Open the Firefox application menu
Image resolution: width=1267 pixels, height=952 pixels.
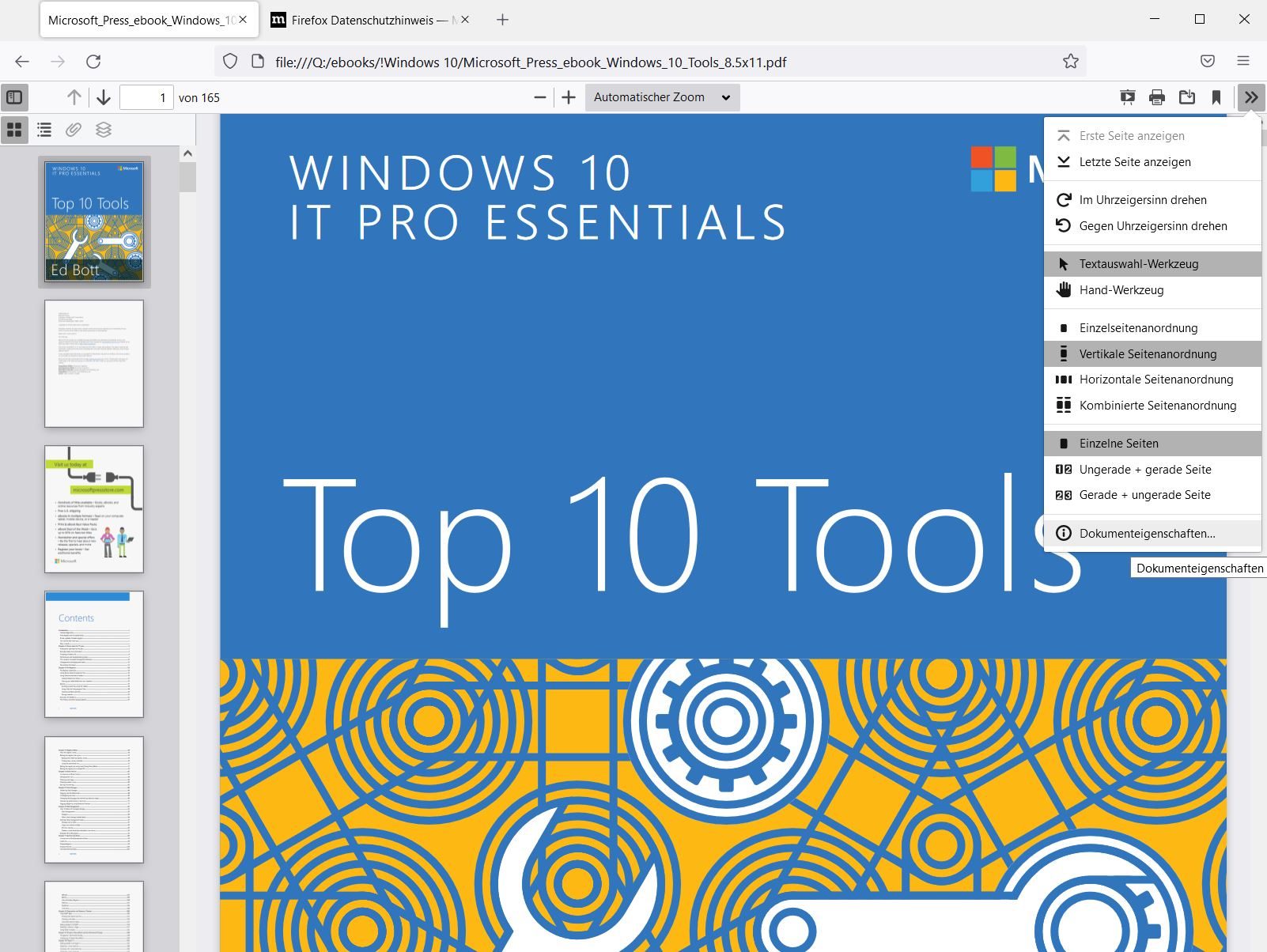tap(1243, 62)
